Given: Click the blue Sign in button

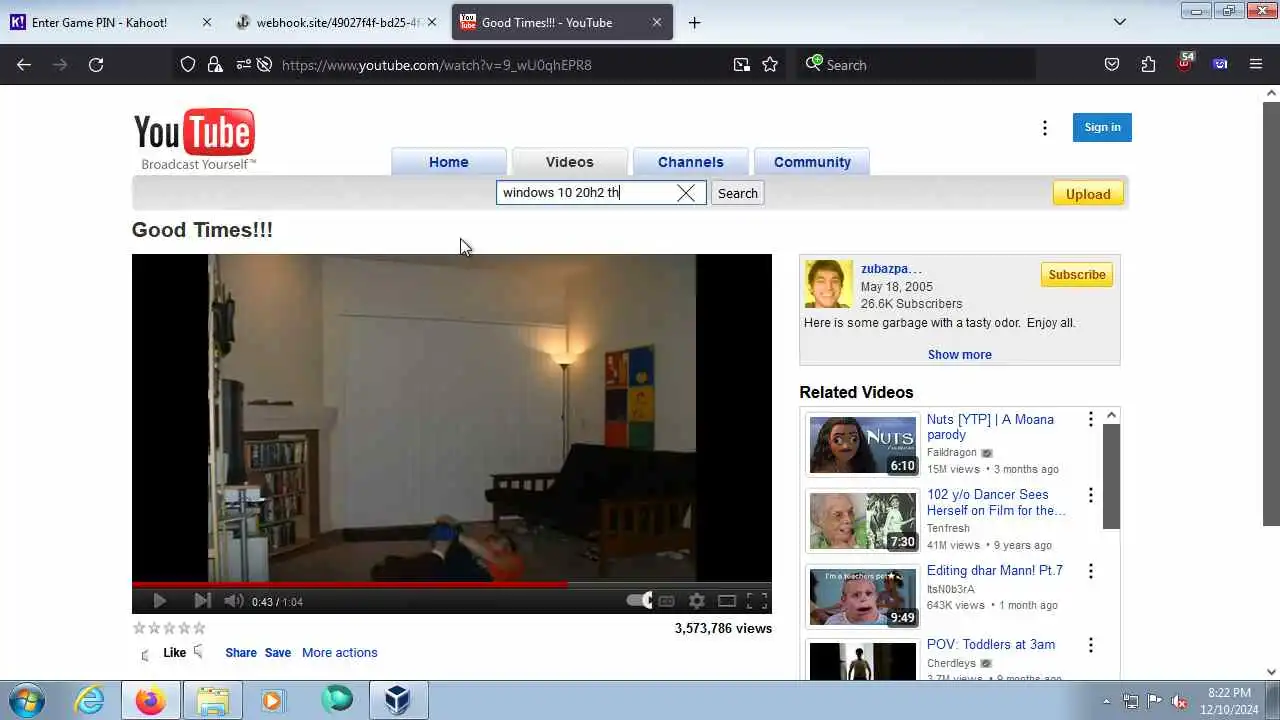Looking at the screenshot, I should click(1102, 127).
